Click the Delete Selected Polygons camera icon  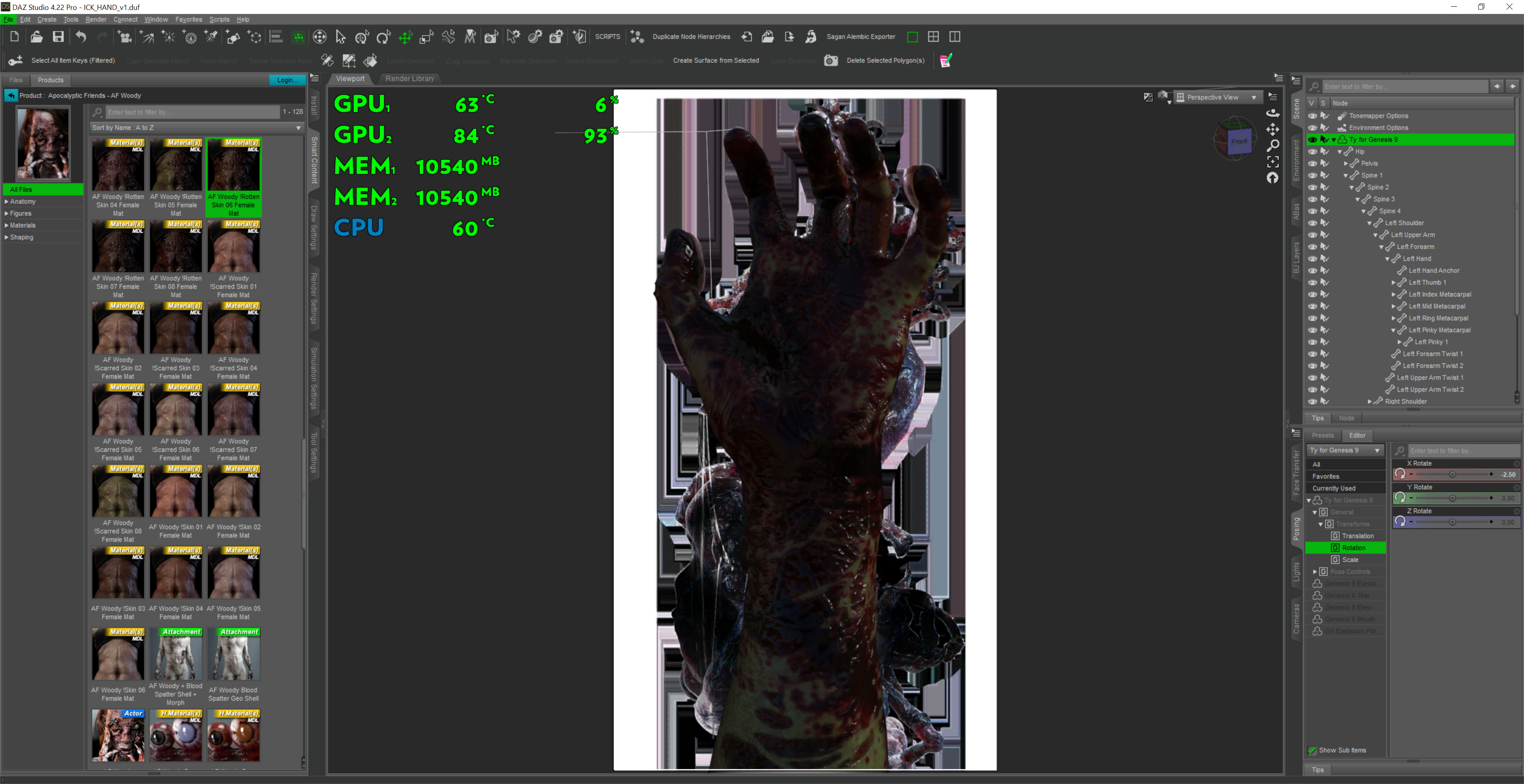click(x=831, y=60)
